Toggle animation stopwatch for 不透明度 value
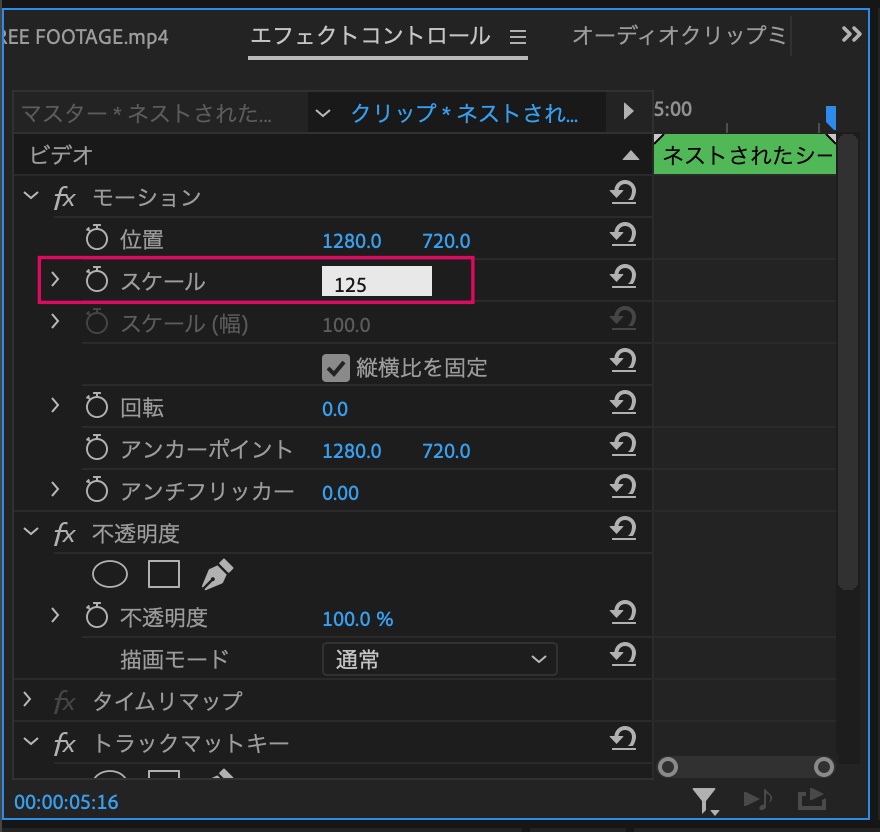Image resolution: width=880 pixels, height=832 pixels. [97, 615]
